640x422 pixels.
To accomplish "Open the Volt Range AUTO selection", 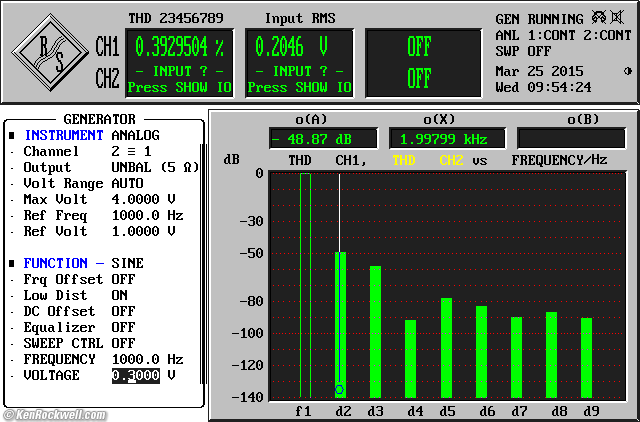I will coord(126,183).
